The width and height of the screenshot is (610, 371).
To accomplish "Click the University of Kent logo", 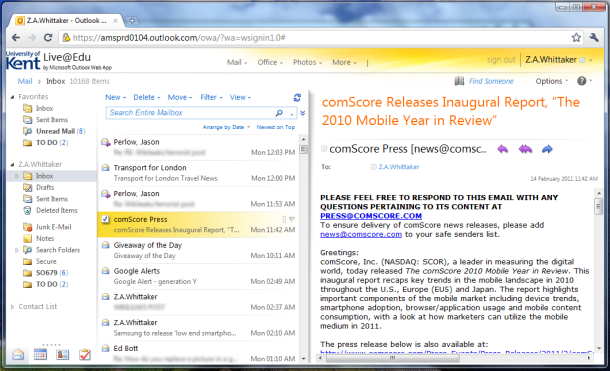I will tap(23, 61).
